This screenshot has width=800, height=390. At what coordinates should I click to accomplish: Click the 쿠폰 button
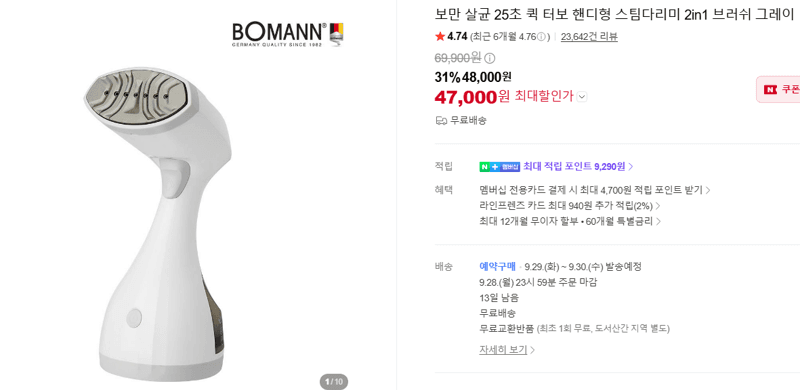778,89
